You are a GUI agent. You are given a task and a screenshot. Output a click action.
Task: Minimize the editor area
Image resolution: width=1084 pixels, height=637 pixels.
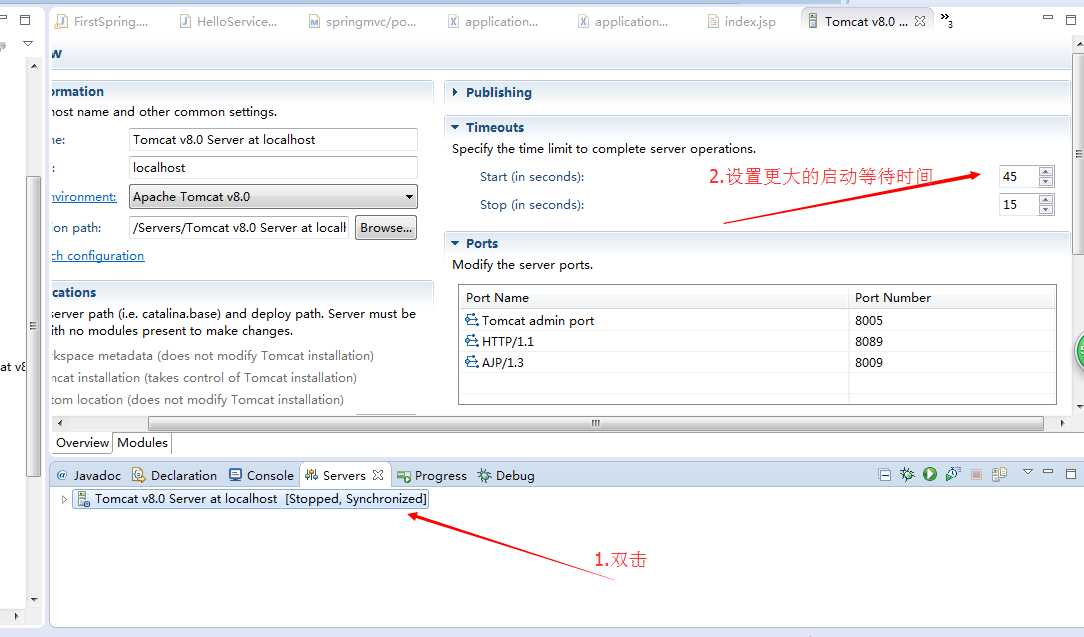(1048, 18)
